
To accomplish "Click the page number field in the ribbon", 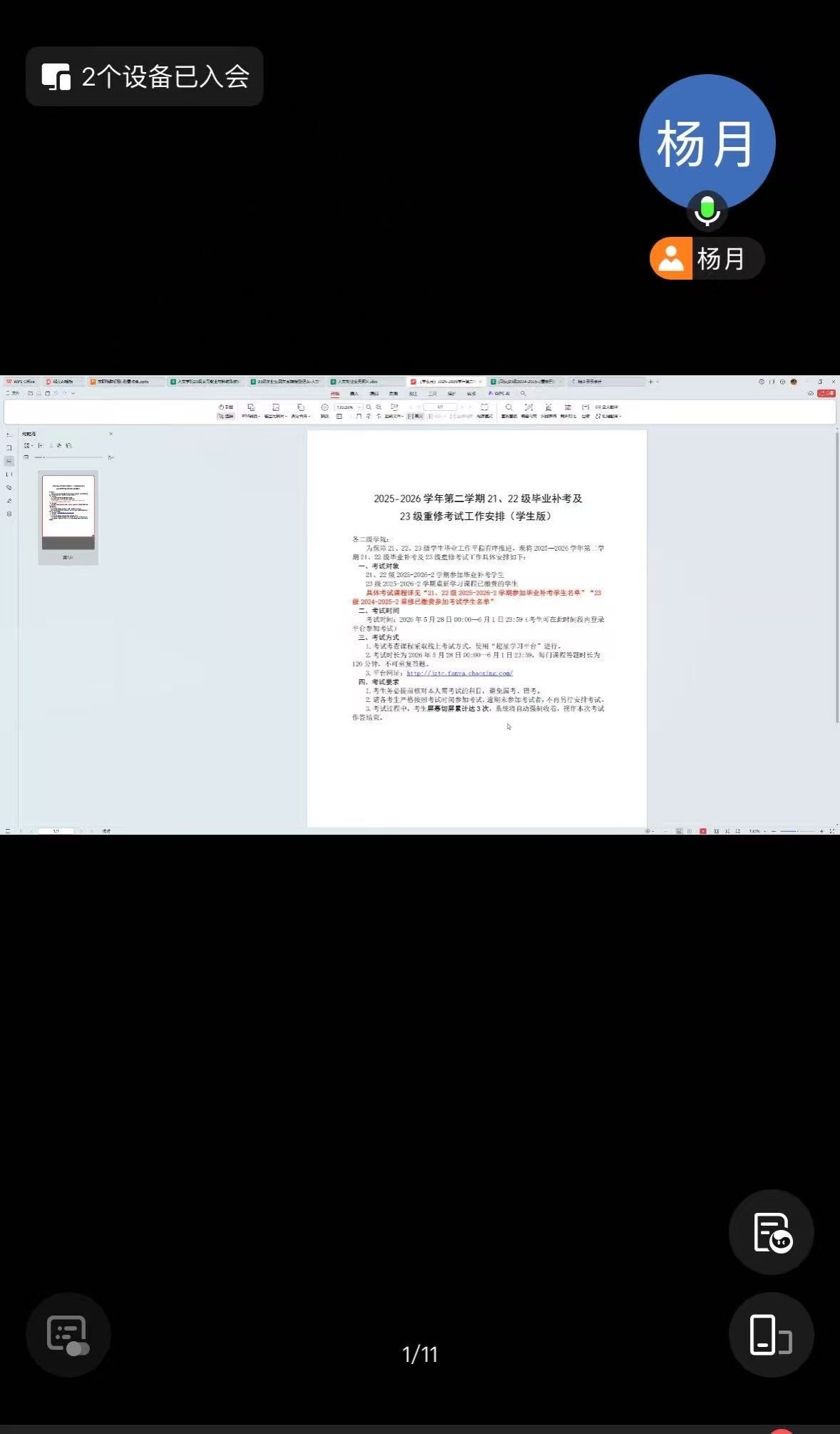I will coord(440,407).
